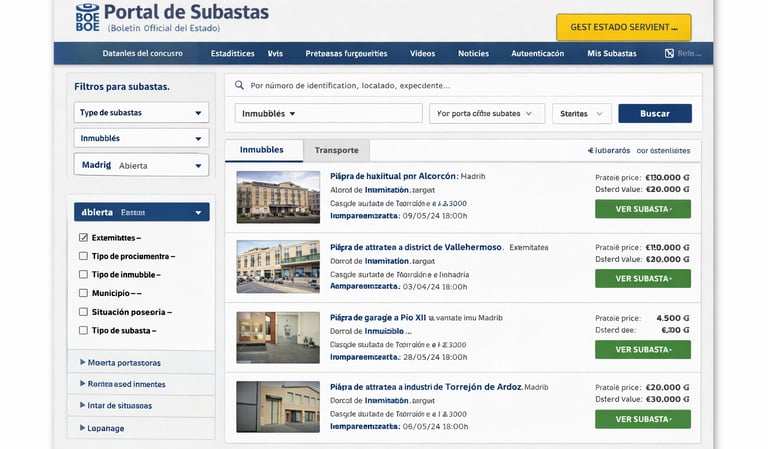The image size is (768, 449).
Task: Tick the Municipio checkbox
Action: point(83,293)
